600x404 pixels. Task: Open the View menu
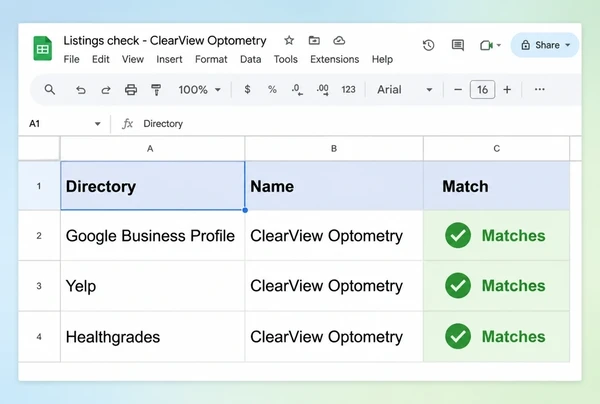133,59
